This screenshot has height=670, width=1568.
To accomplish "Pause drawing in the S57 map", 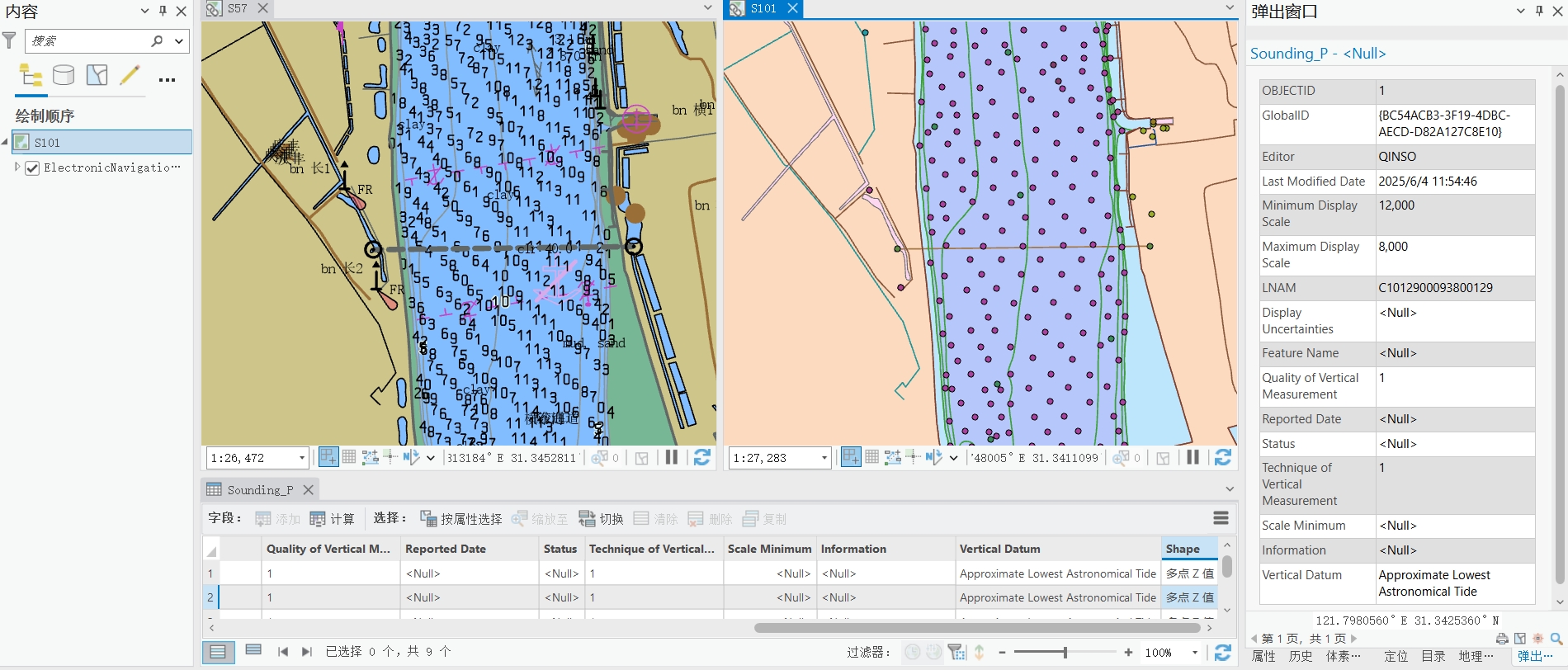I will pyautogui.click(x=672, y=457).
